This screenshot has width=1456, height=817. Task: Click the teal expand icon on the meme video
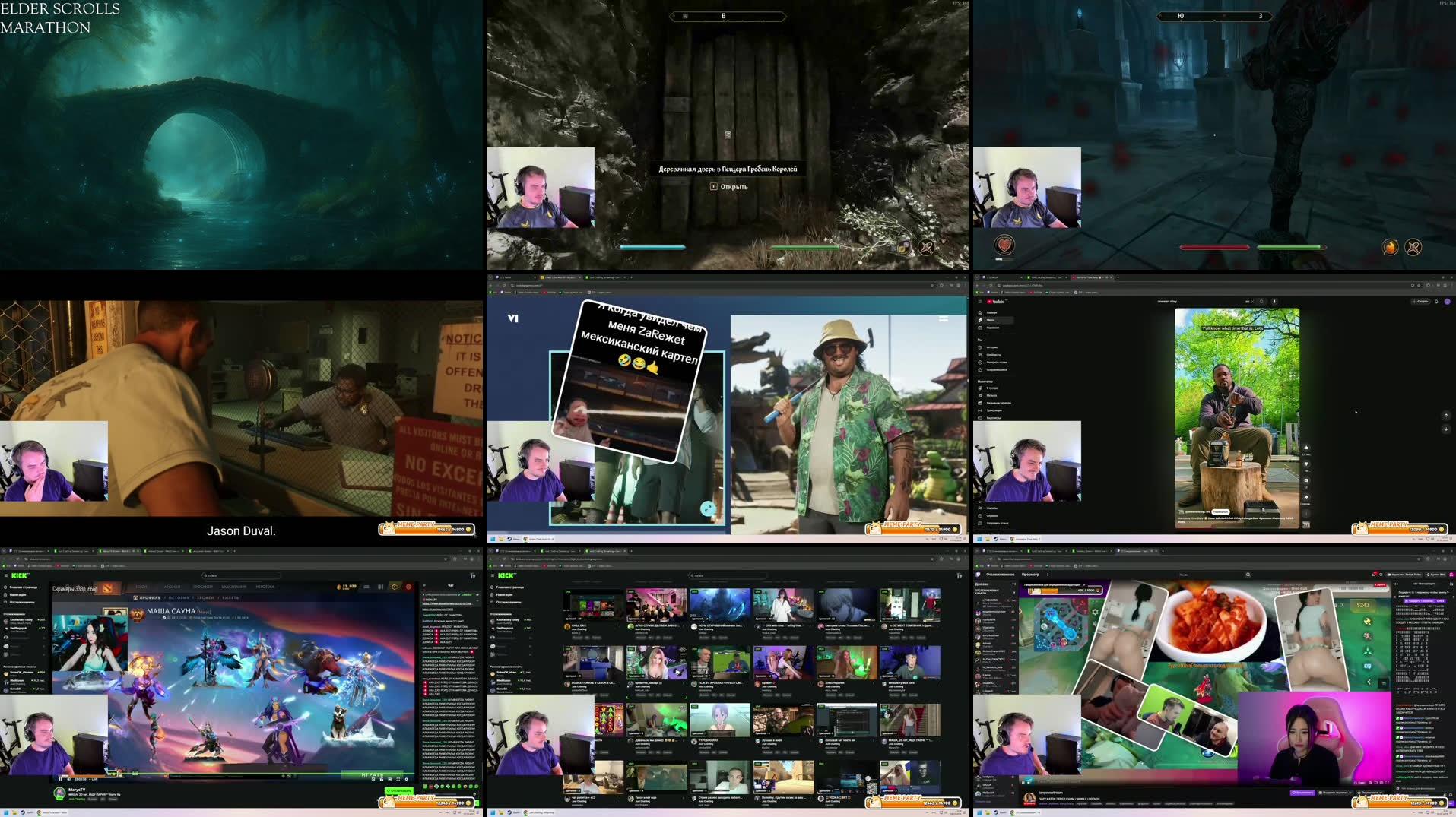(708, 508)
